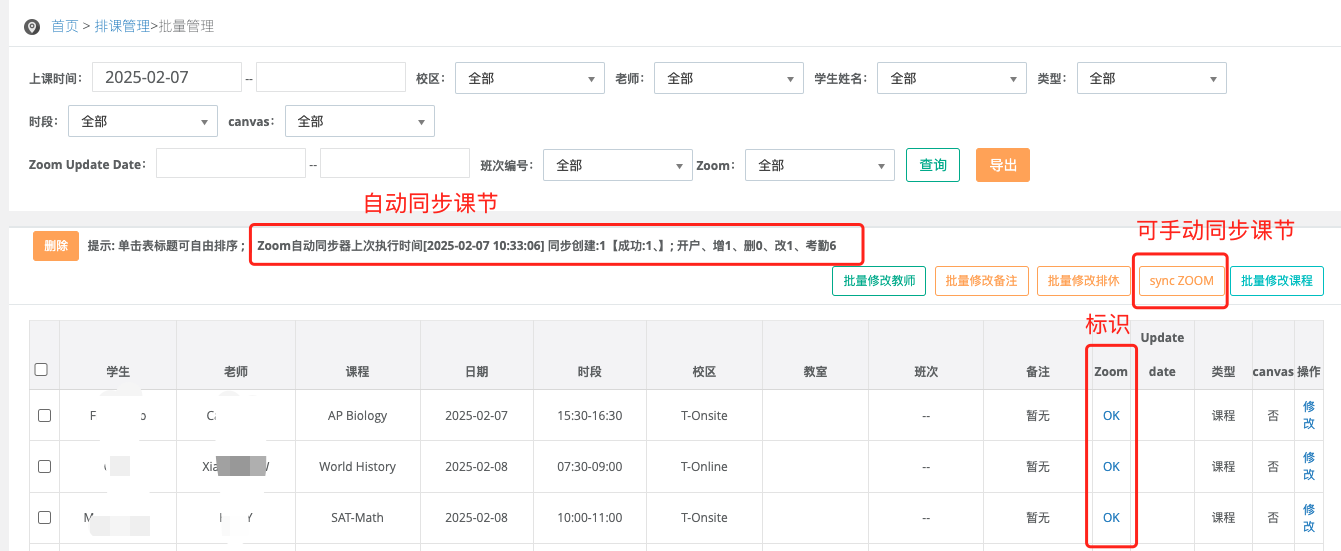Viewport: 1341px width, 551px height.
Task: Open the 老师 filter dropdown
Action: pyautogui.click(x=728, y=78)
